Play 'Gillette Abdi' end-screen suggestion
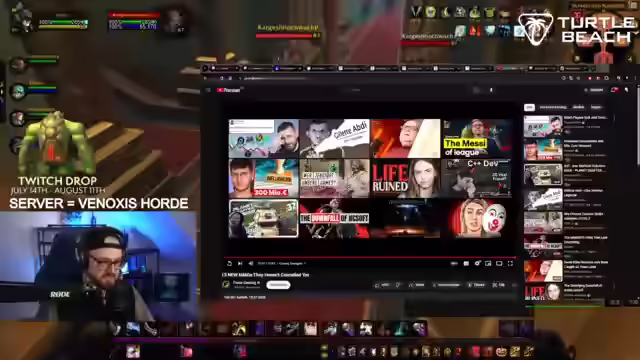Viewport: 640px width, 360px height. tap(335, 138)
